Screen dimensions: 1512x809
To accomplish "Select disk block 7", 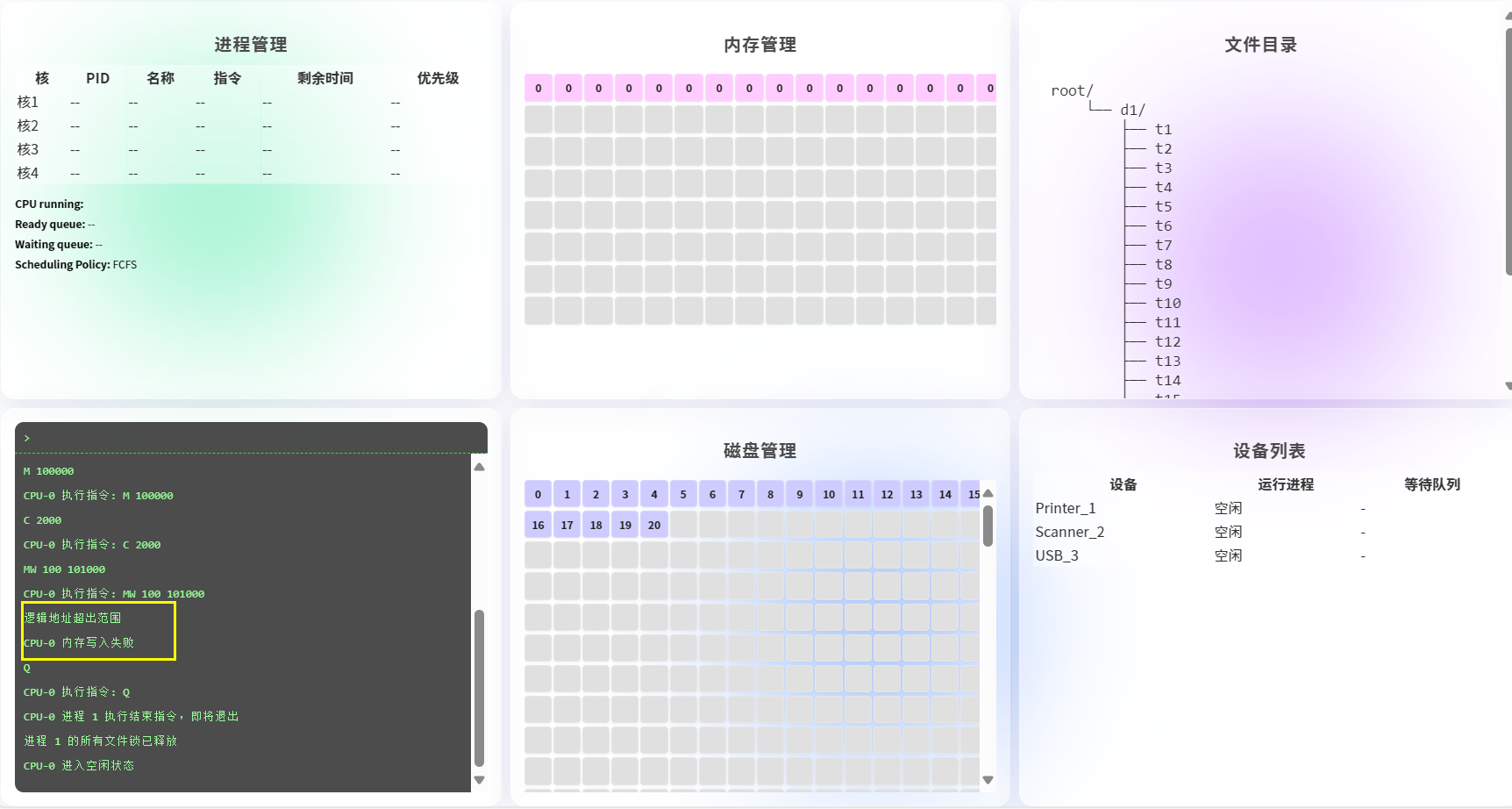I will pyautogui.click(x=741, y=494).
